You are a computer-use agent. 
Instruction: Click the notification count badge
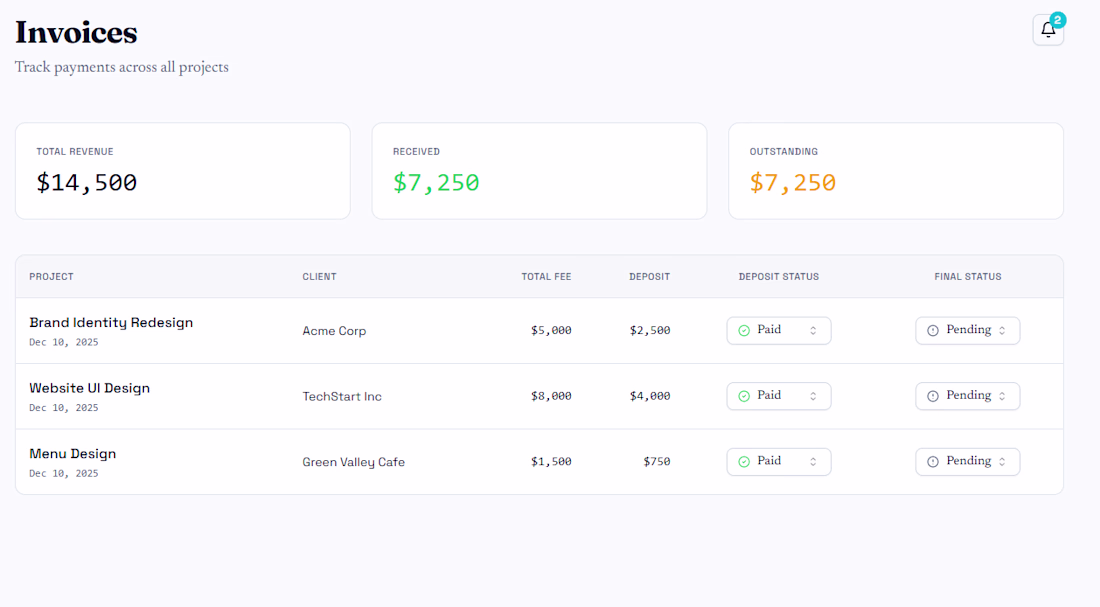click(1058, 19)
